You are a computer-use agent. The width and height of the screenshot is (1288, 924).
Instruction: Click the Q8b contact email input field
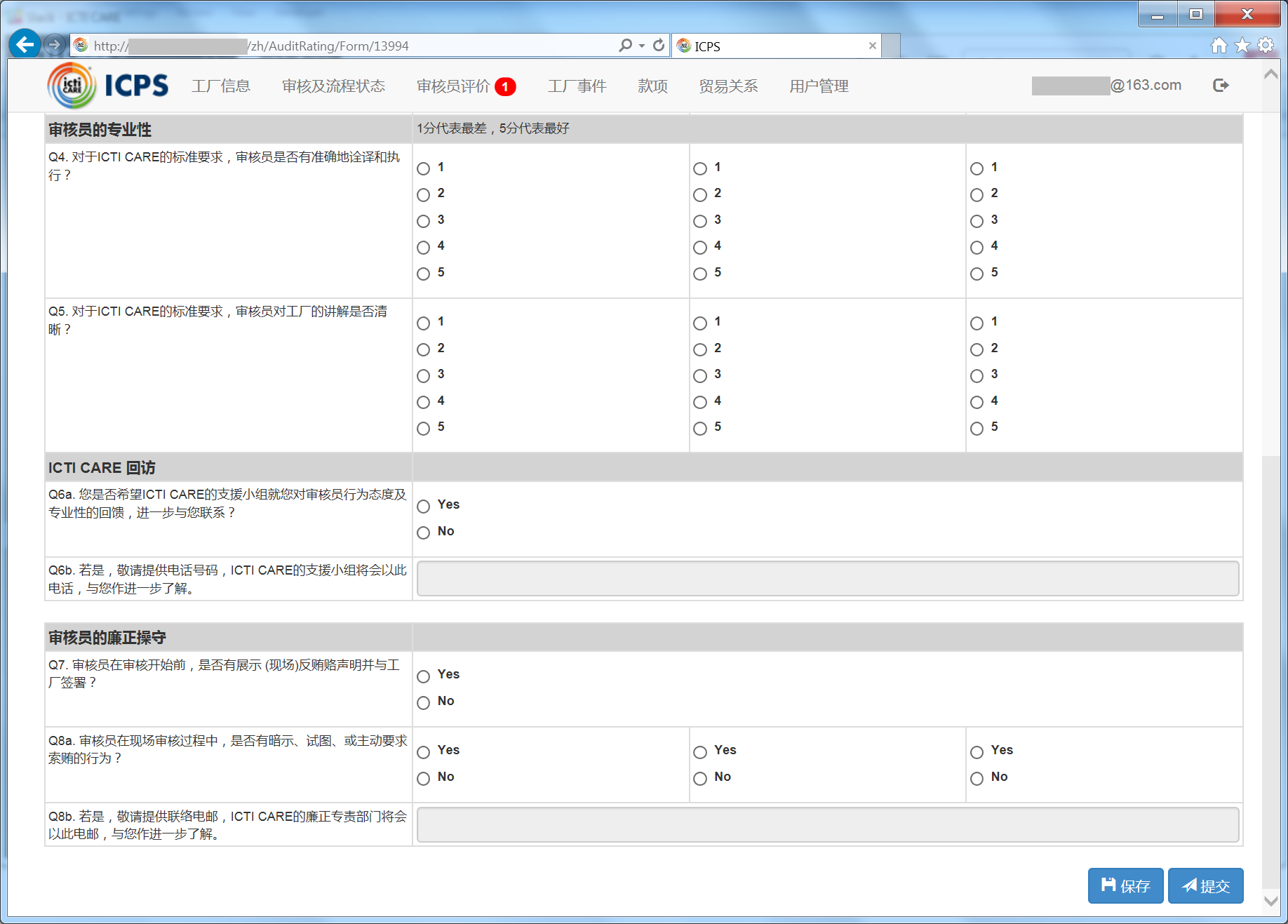tap(828, 824)
